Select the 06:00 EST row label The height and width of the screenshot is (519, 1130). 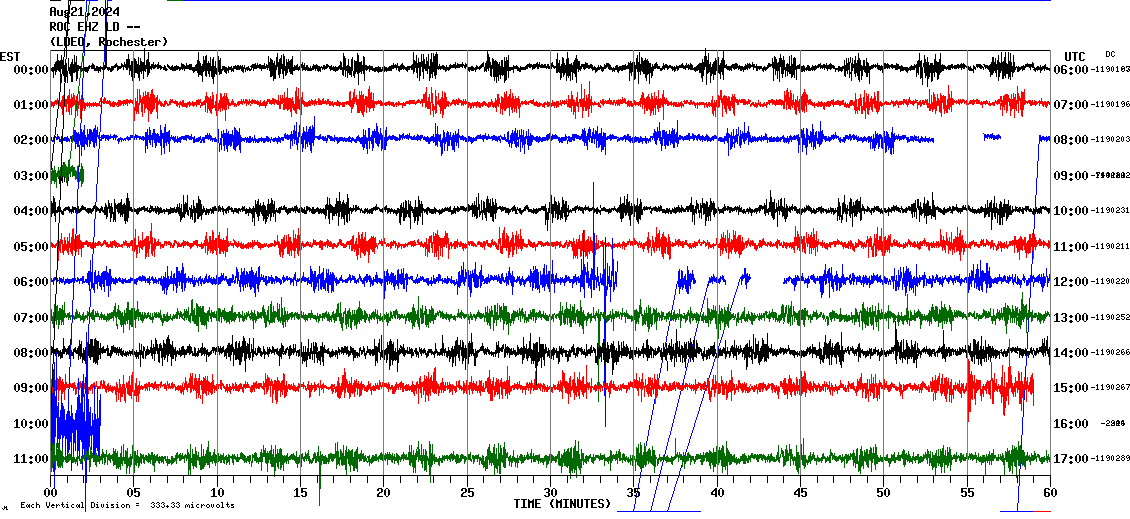[x=31, y=282]
